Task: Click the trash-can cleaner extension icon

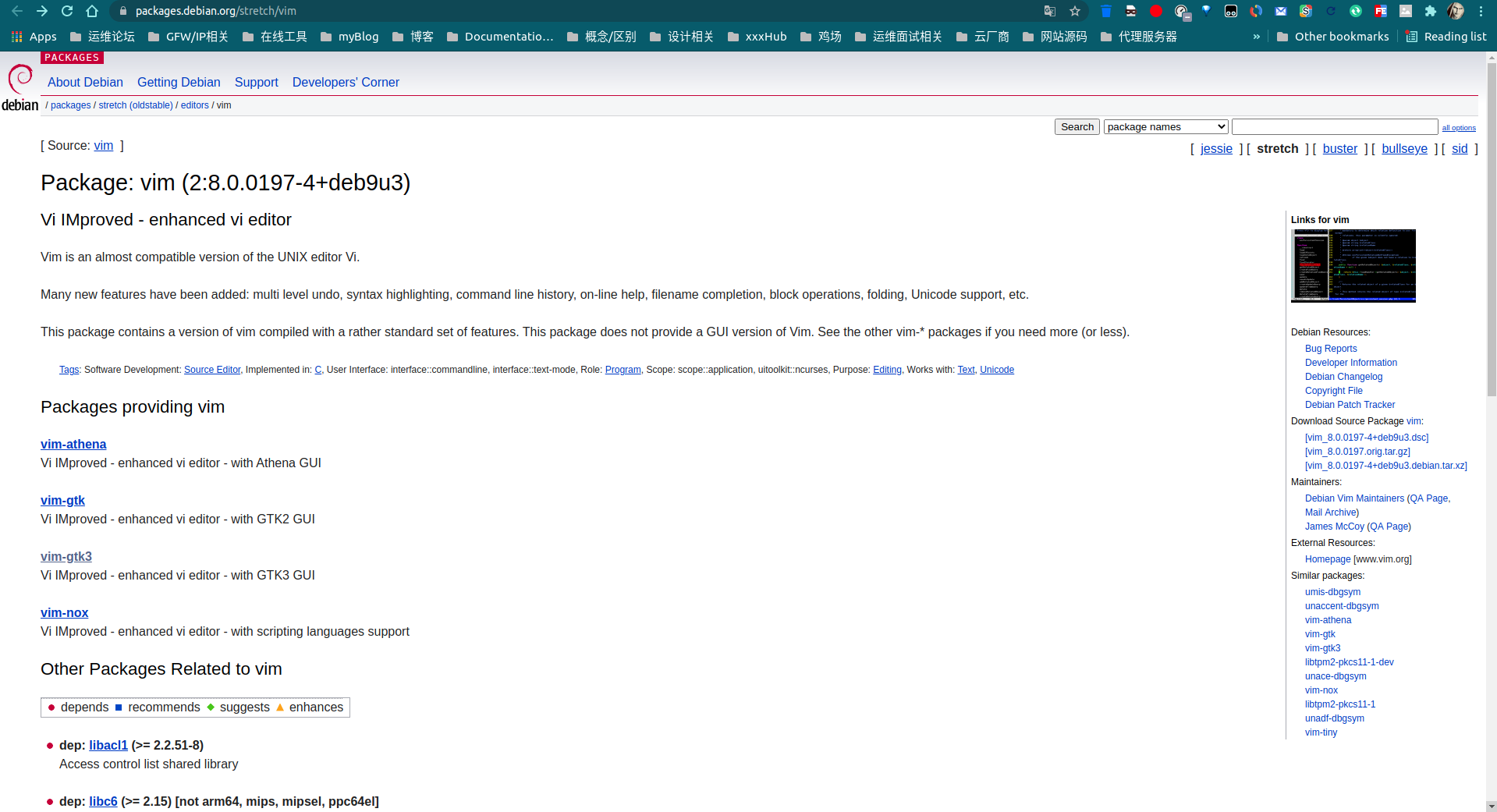Action: tap(1105, 11)
